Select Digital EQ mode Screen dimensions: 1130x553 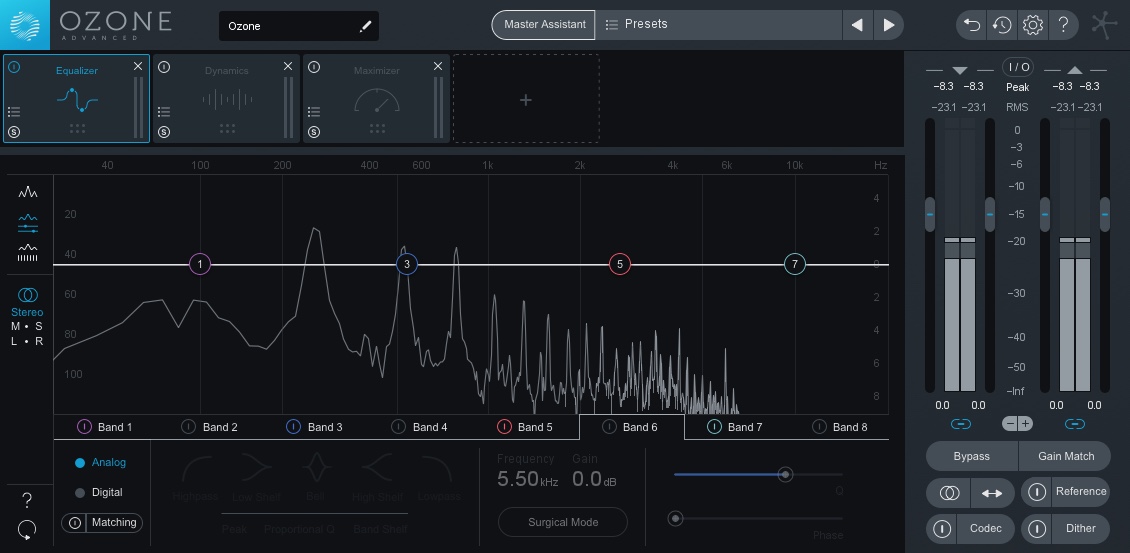(x=99, y=492)
